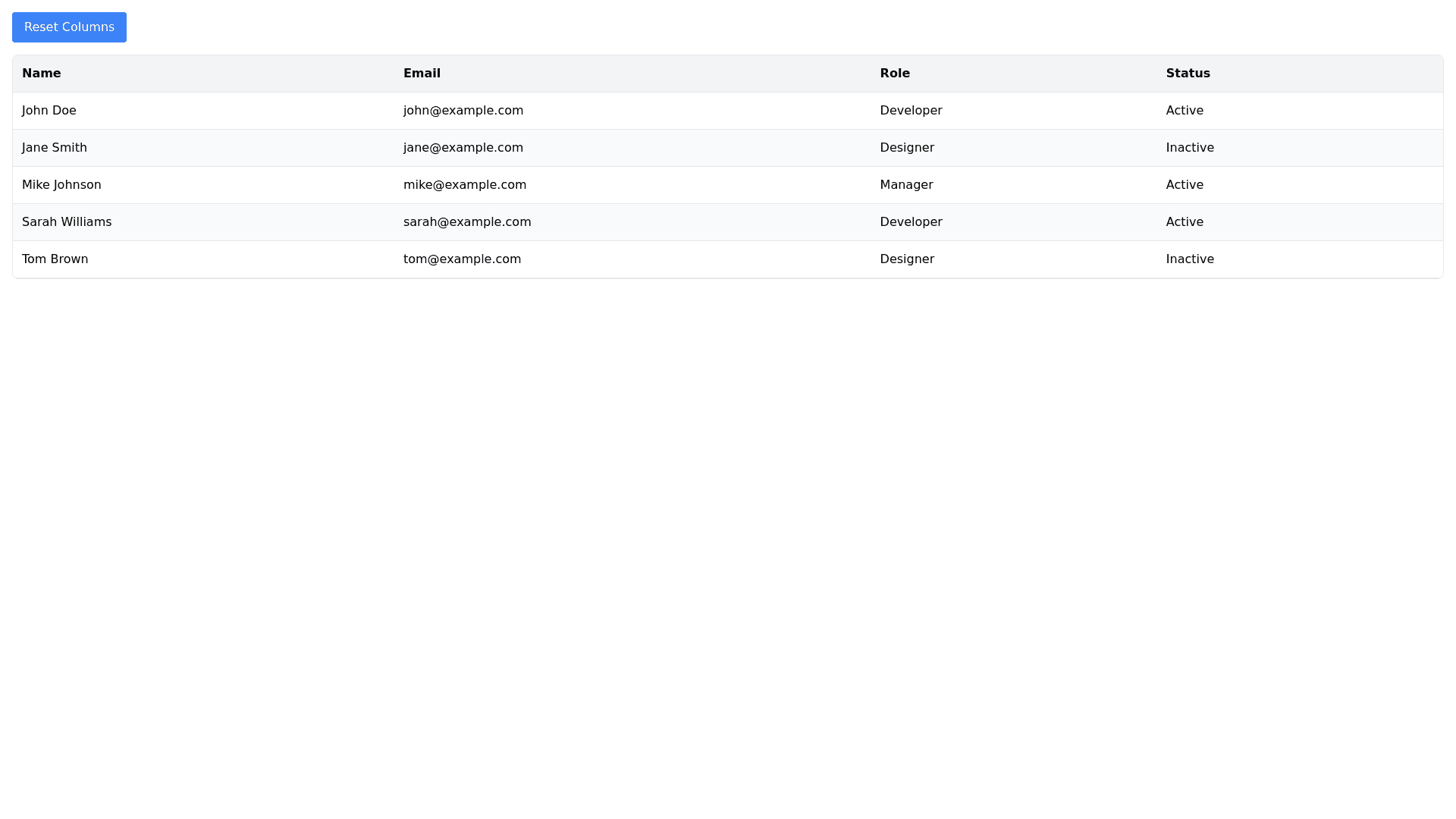This screenshot has width=1456, height=819.
Task: Click the sarah@example.com email cell
Action: 467,222
